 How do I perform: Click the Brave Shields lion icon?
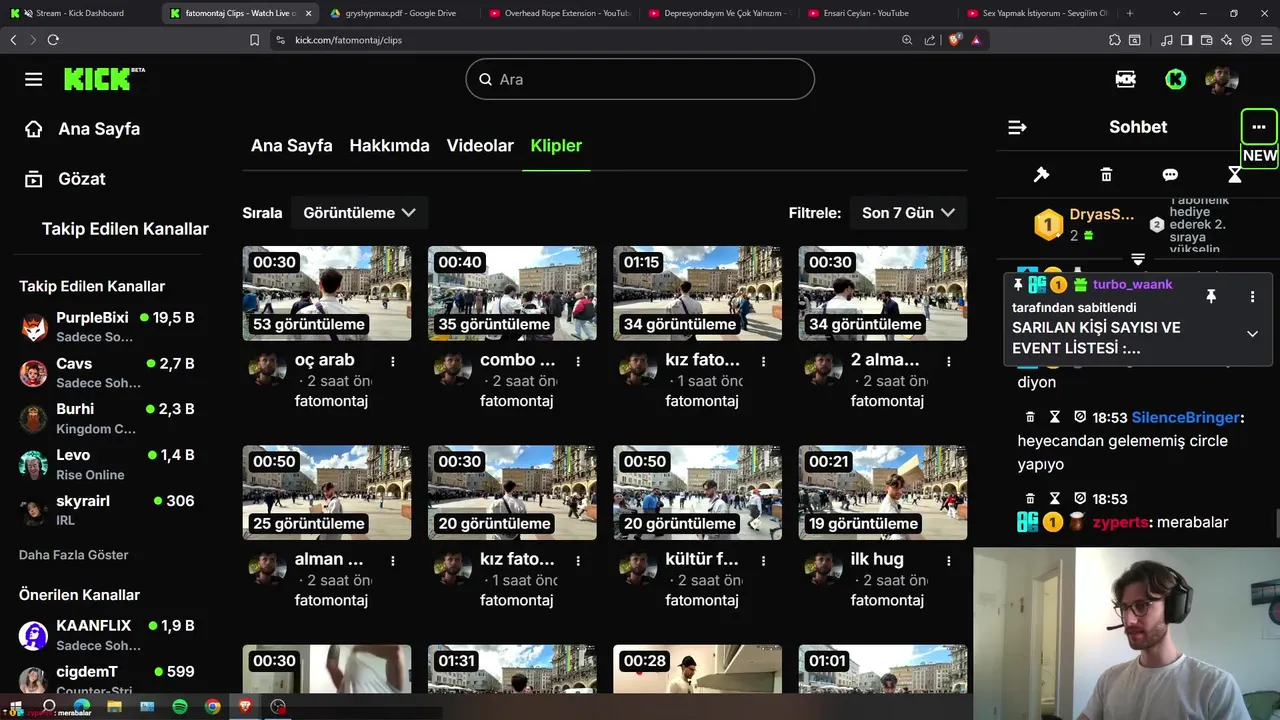955,40
